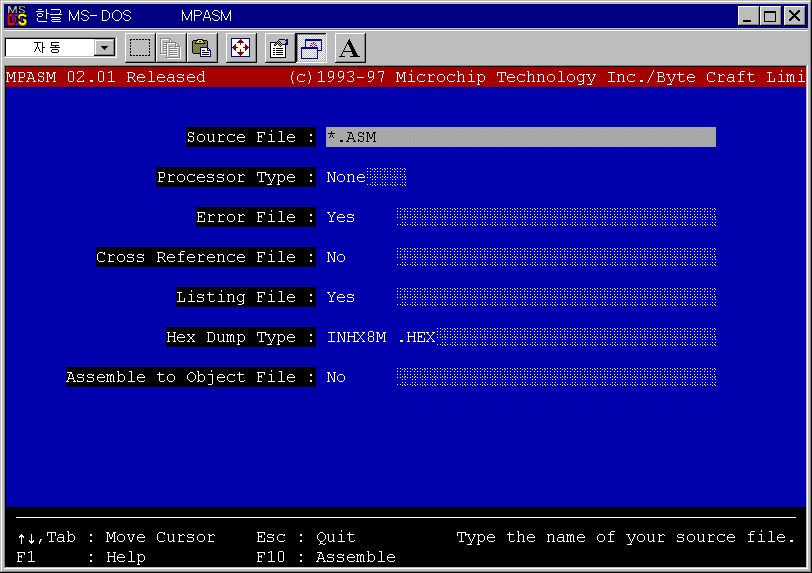This screenshot has height=573, width=812.
Task: Click the Copy toolbar icon
Action: tap(170, 48)
